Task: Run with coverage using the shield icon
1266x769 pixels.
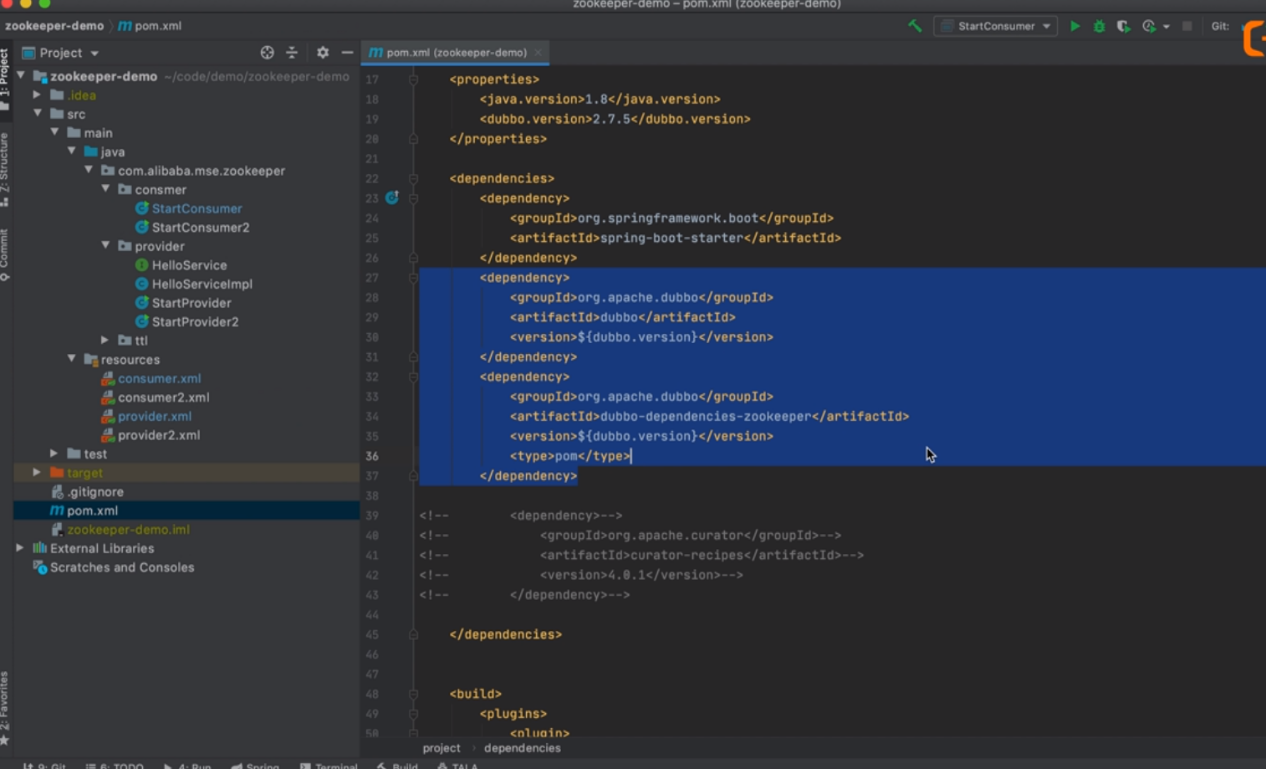Action: tap(1123, 26)
